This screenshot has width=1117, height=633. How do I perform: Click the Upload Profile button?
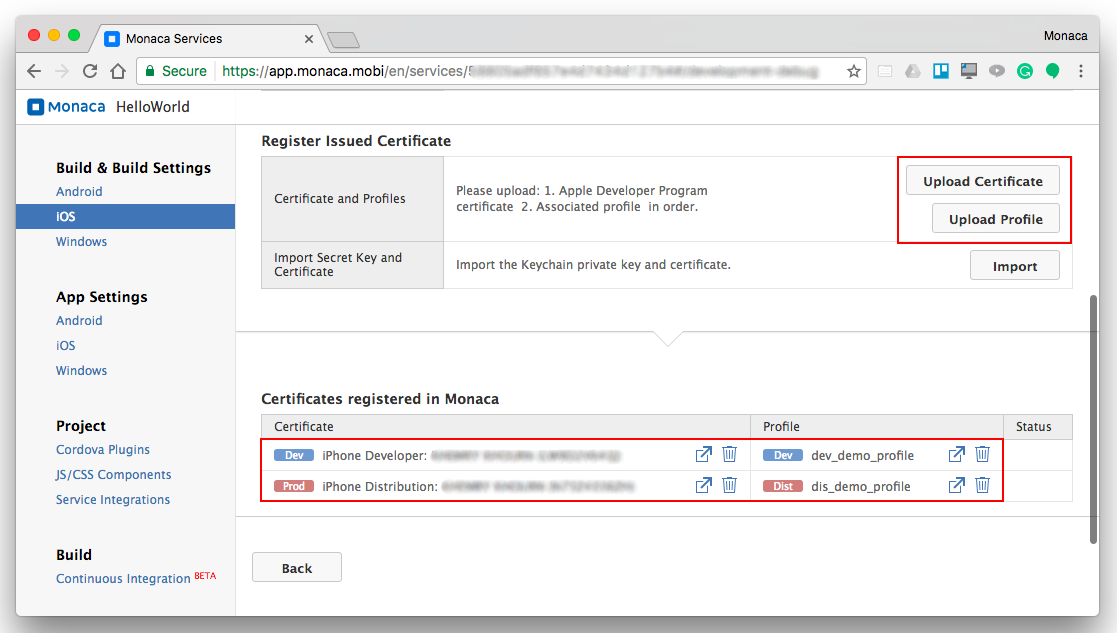[995, 219]
